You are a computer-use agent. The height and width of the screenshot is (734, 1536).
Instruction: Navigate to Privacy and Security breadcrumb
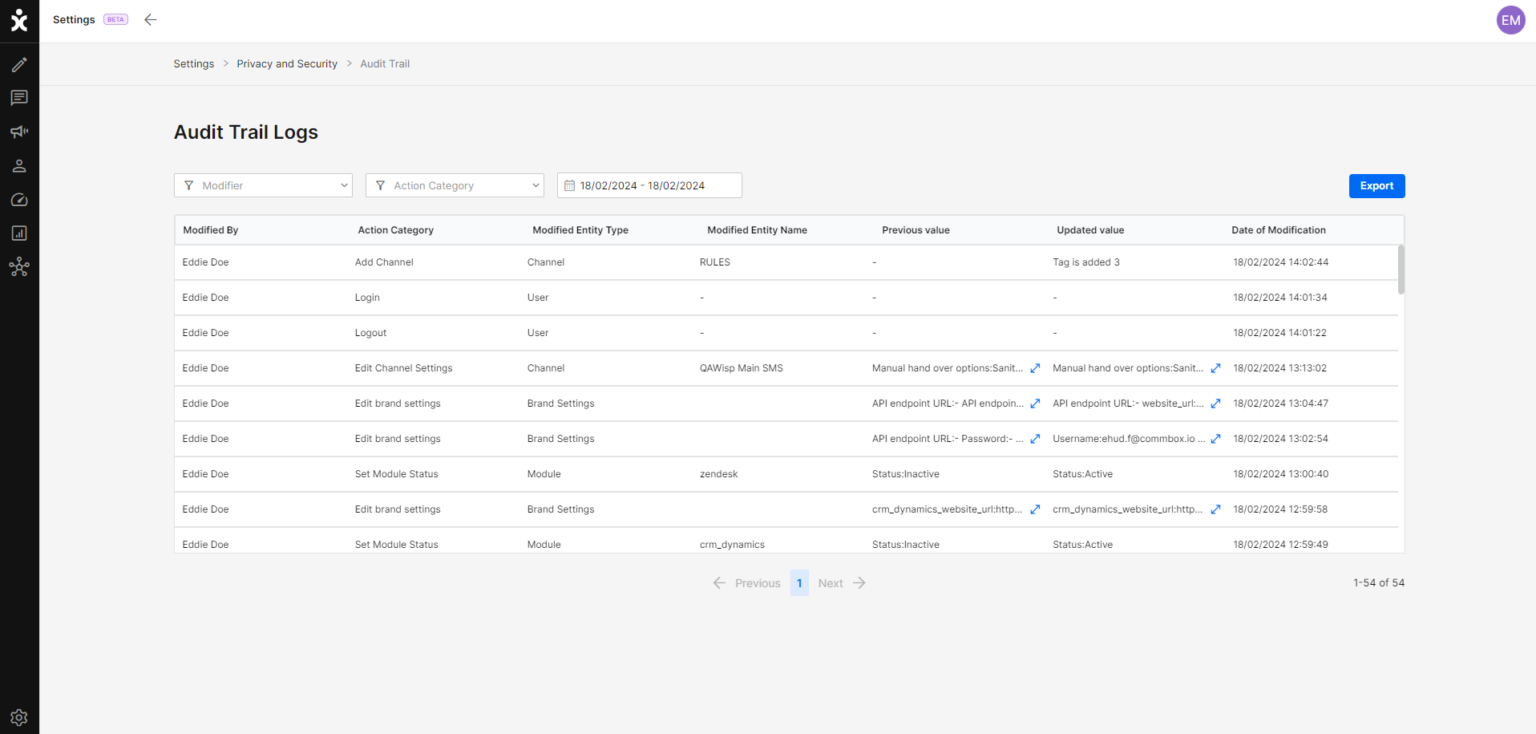pyautogui.click(x=287, y=63)
